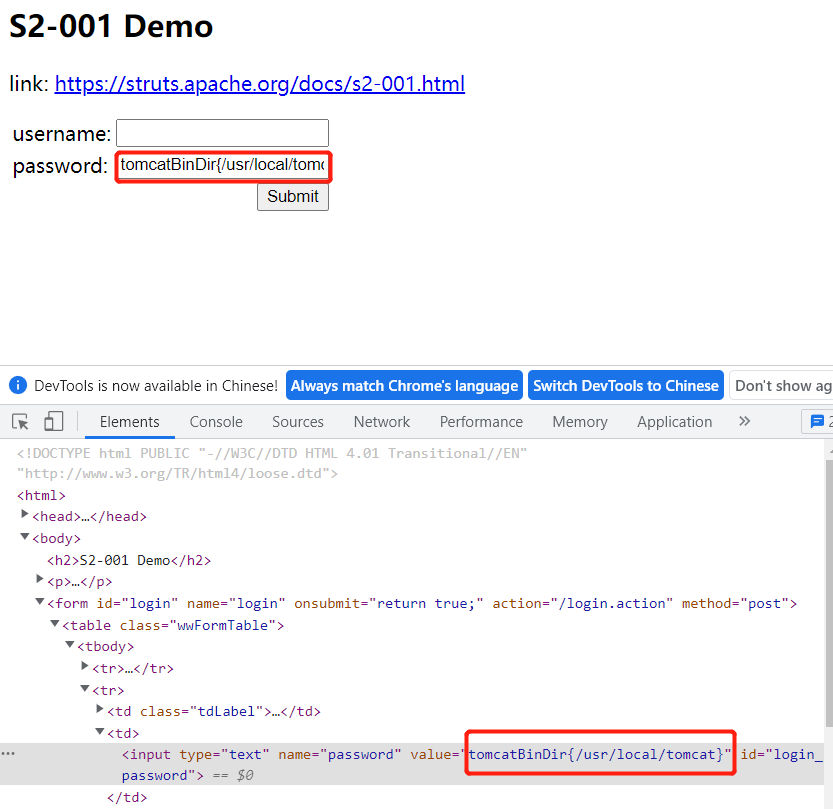The width and height of the screenshot is (833, 809).
Task: Open the struts.apache.org s2-001 link
Action: pyautogui.click(x=260, y=84)
